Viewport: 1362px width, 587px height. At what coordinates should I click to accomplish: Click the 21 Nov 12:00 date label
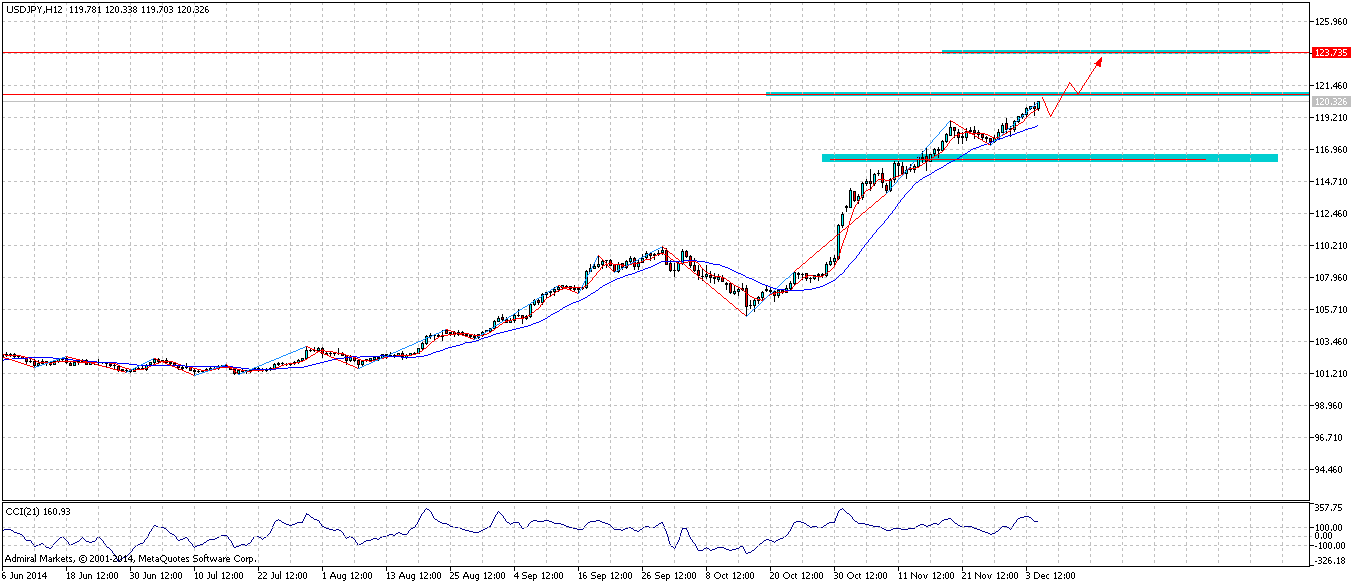pos(989,577)
